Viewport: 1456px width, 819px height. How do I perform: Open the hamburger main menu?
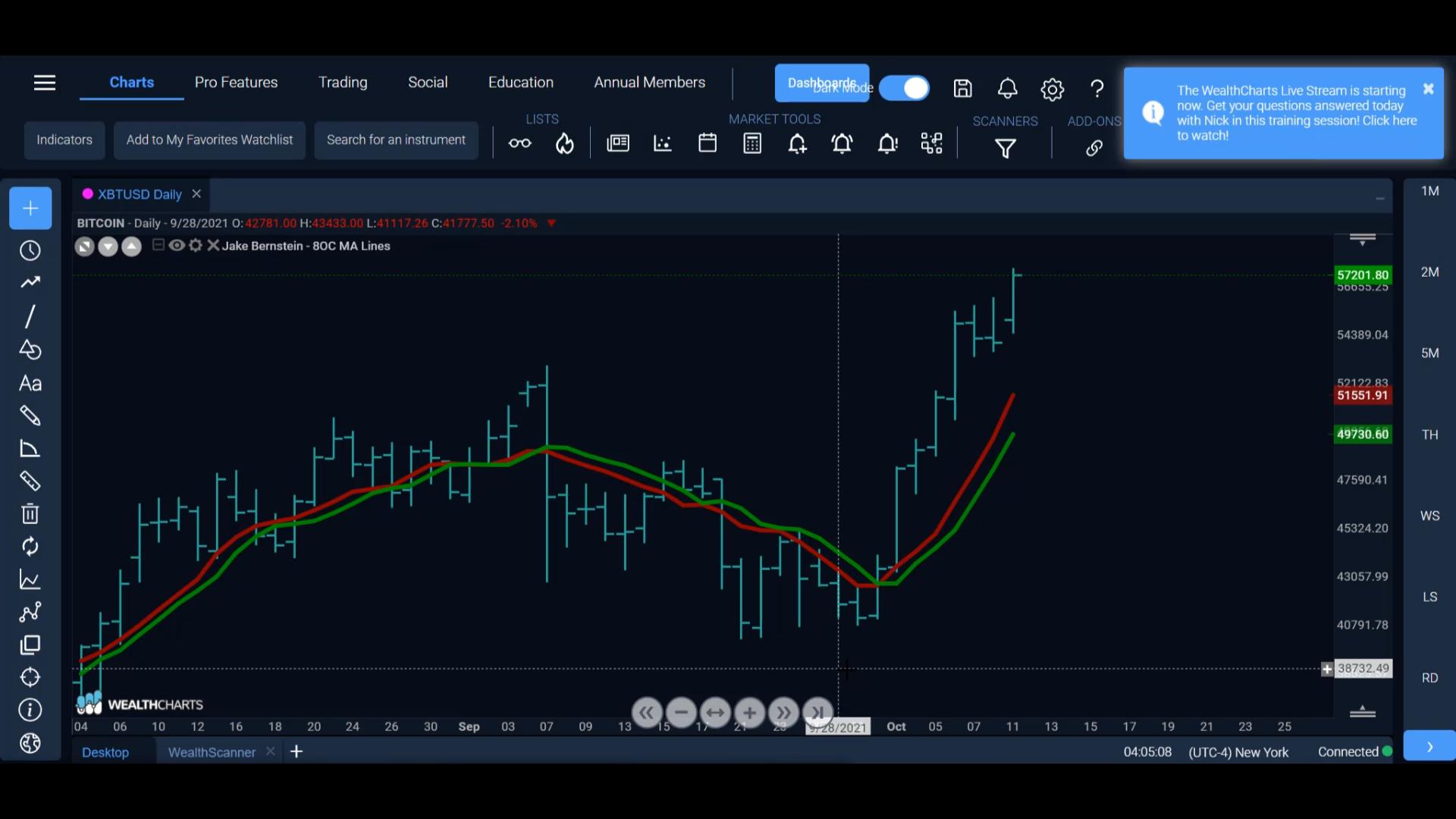click(x=45, y=83)
